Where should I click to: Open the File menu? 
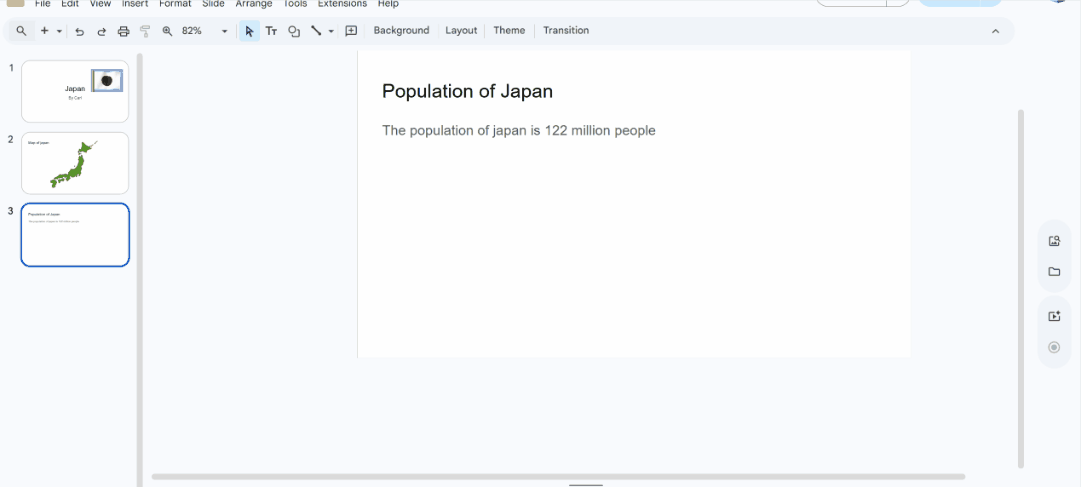(x=42, y=3)
